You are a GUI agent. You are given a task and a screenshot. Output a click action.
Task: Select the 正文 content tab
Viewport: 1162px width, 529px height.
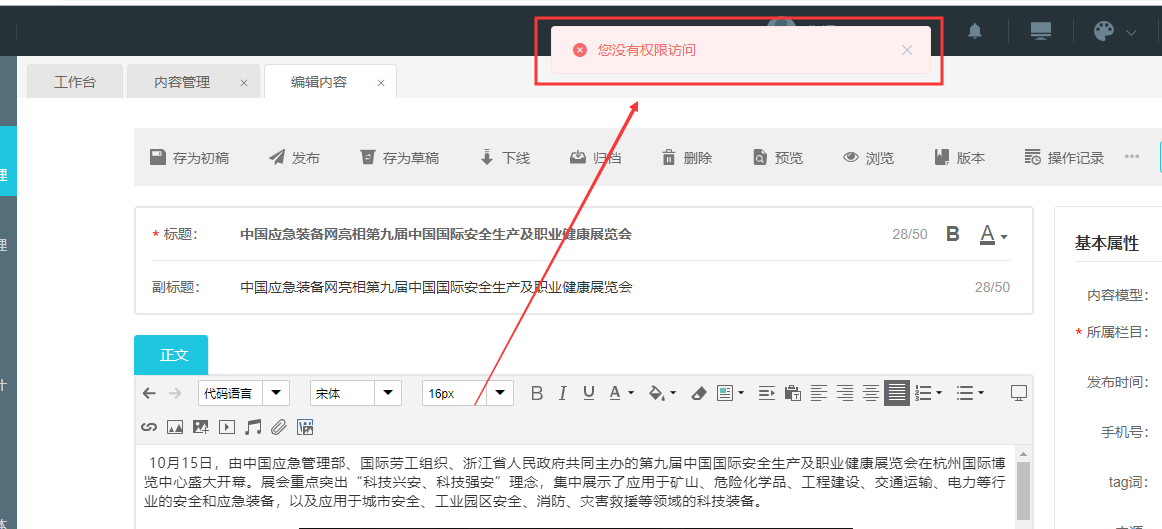[x=171, y=355]
